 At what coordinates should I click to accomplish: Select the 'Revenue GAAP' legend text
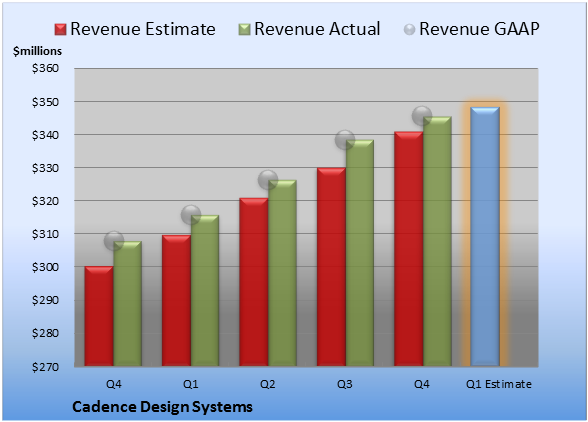479,29
